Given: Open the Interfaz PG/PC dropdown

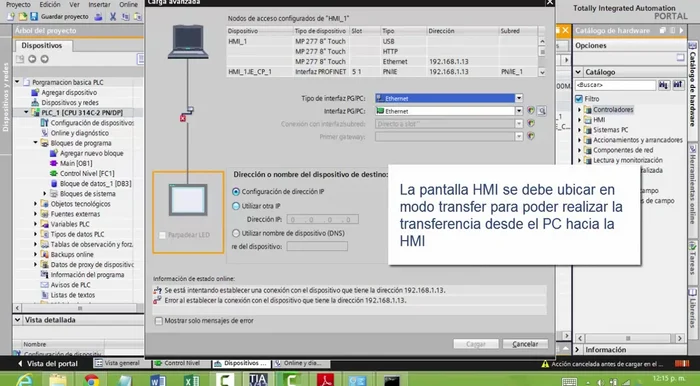Looking at the screenshot, I should tap(519, 111).
